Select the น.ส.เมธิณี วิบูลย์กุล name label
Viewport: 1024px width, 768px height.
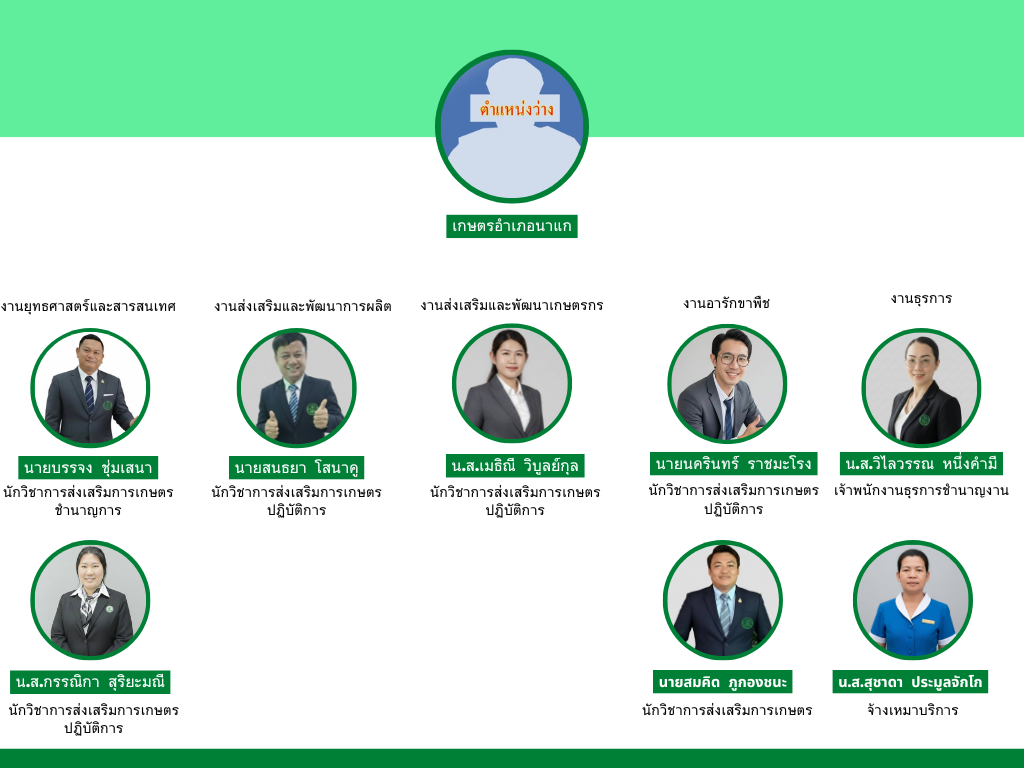click(515, 466)
